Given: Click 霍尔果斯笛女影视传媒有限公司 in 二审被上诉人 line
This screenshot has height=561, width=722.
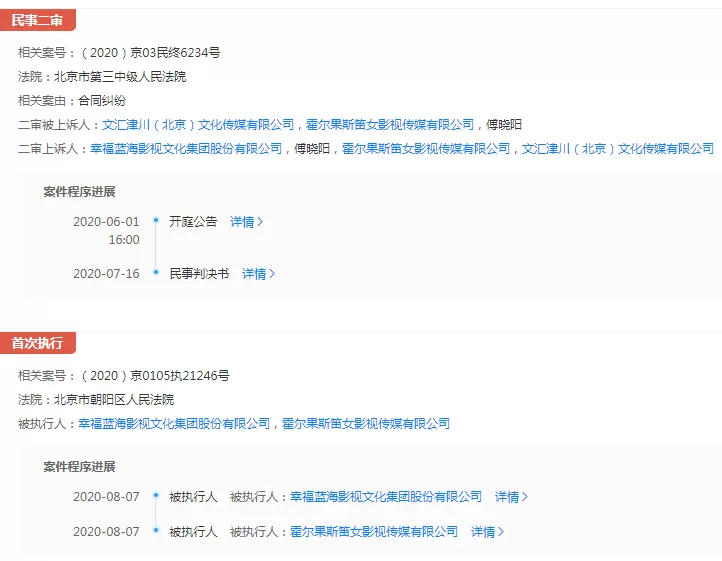Looking at the screenshot, I should click(x=390, y=125).
